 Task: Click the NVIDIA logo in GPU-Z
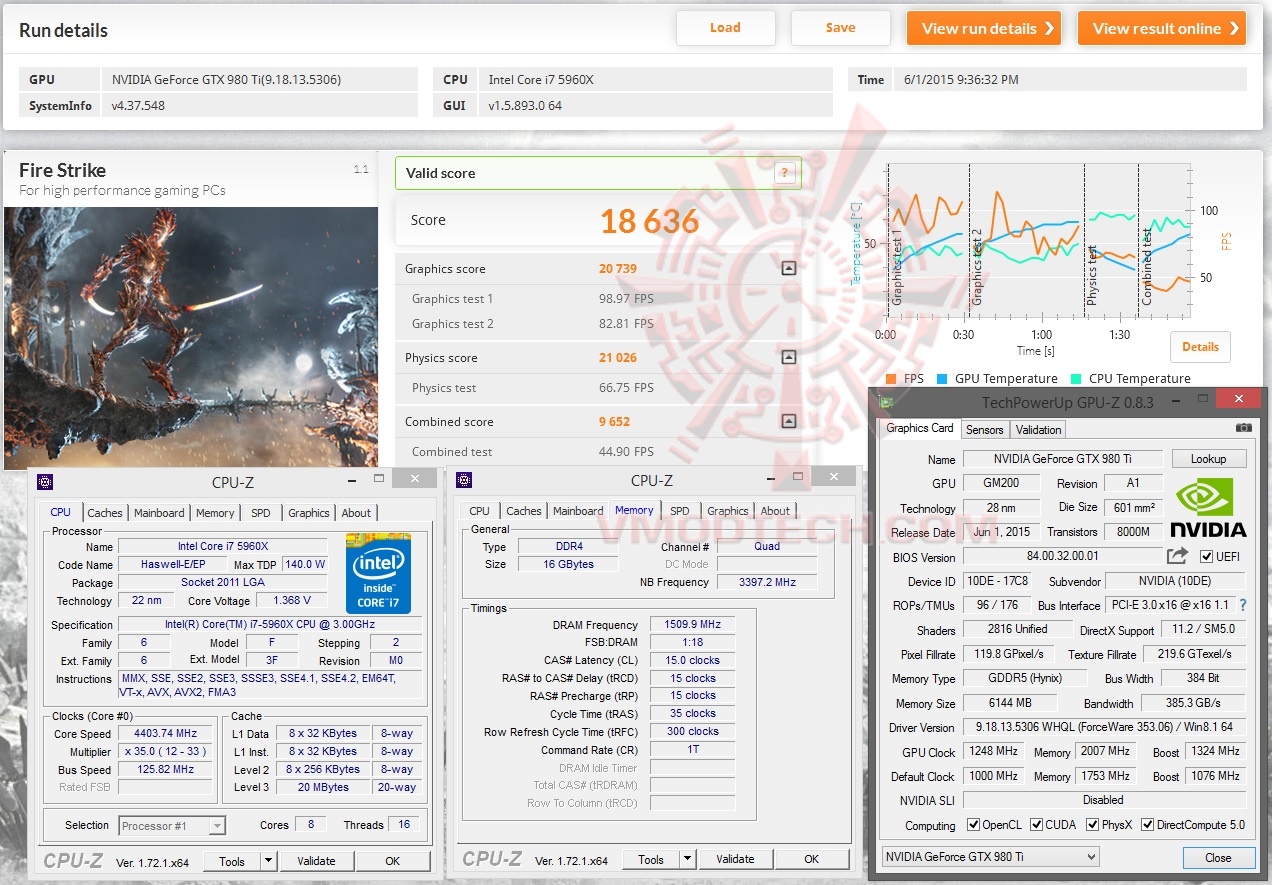click(x=1209, y=507)
